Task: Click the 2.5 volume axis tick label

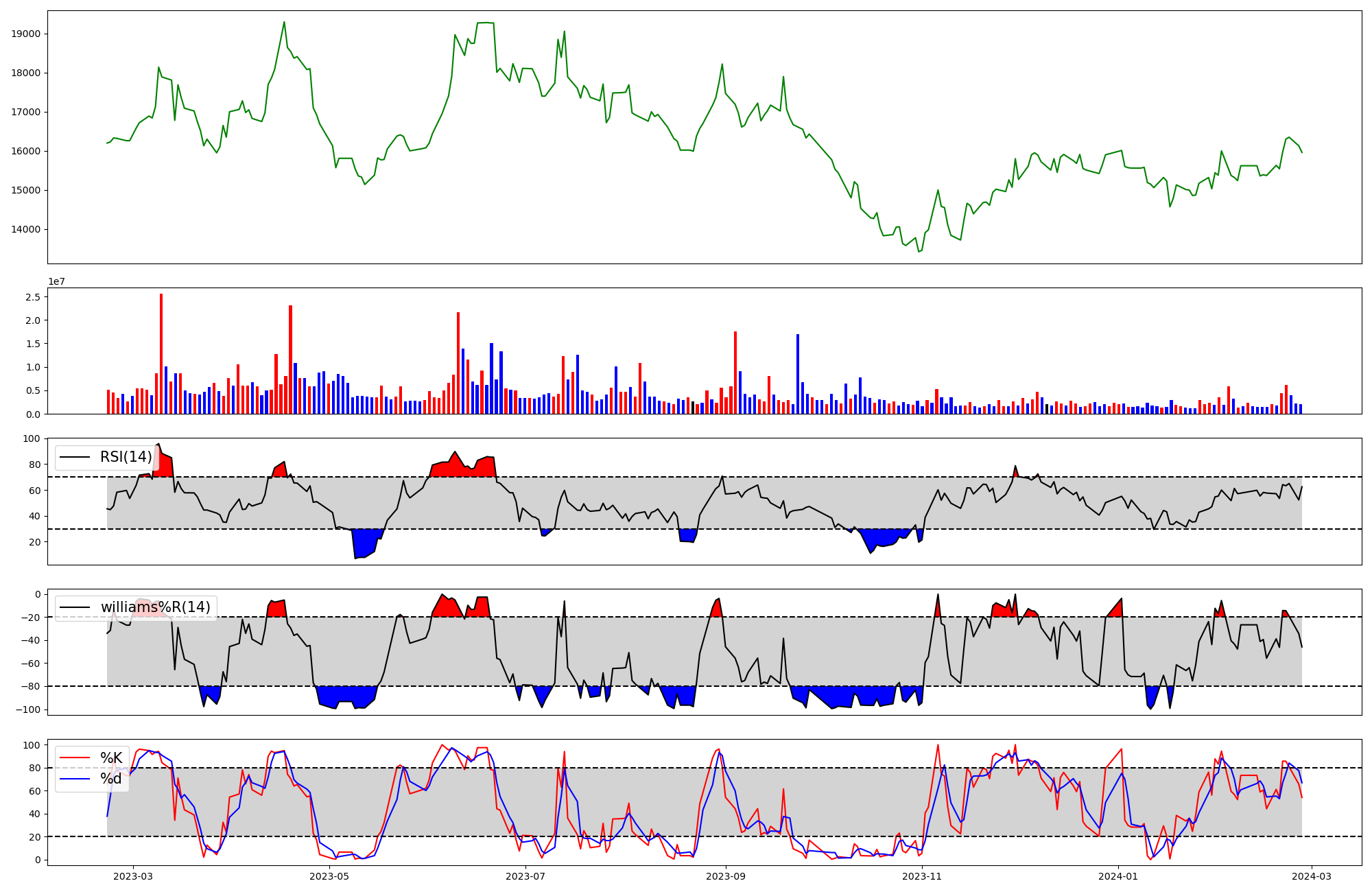Action: [x=33, y=297]
